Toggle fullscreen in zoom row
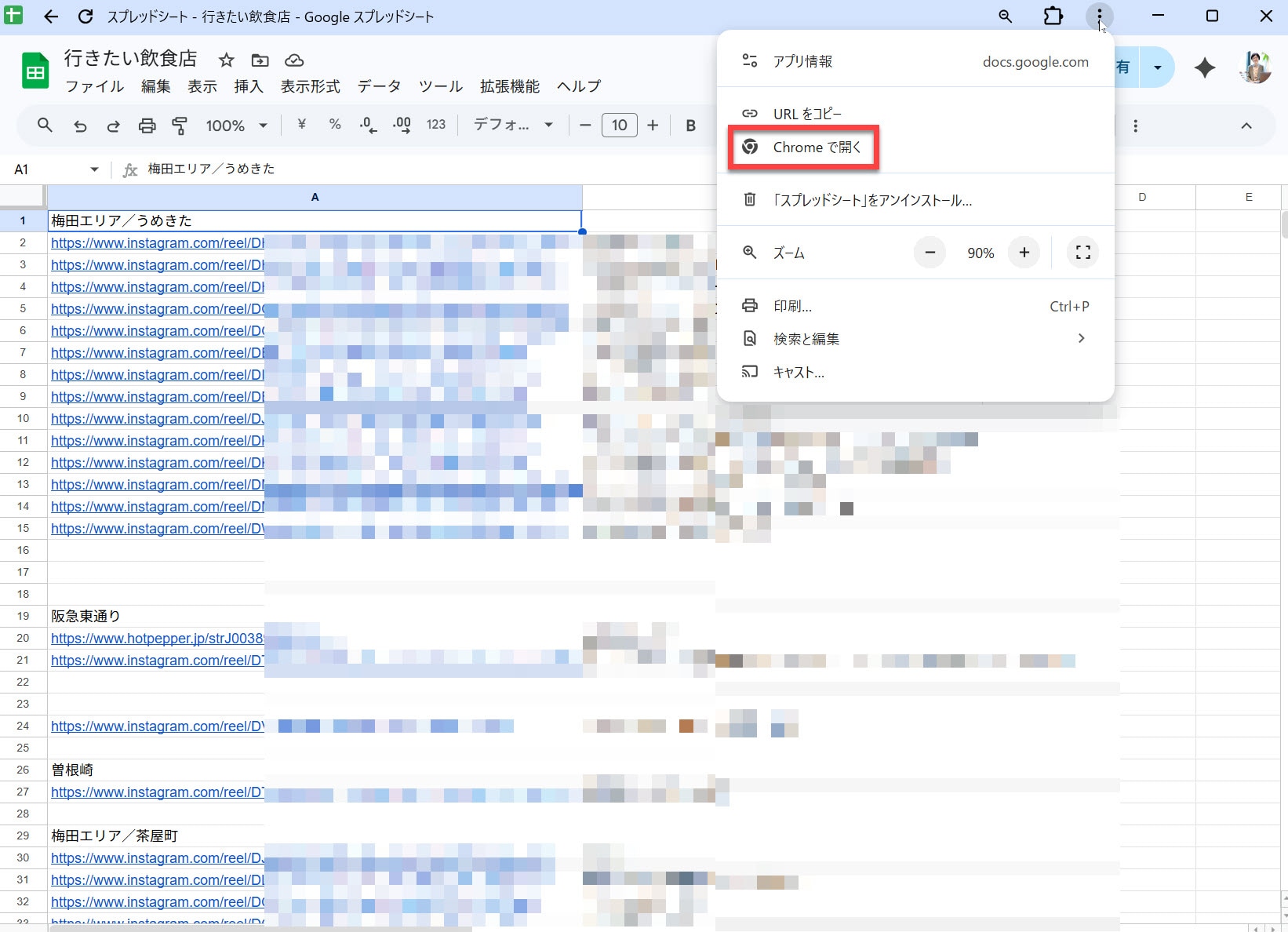1288x932 pixels. (1082, 253)
